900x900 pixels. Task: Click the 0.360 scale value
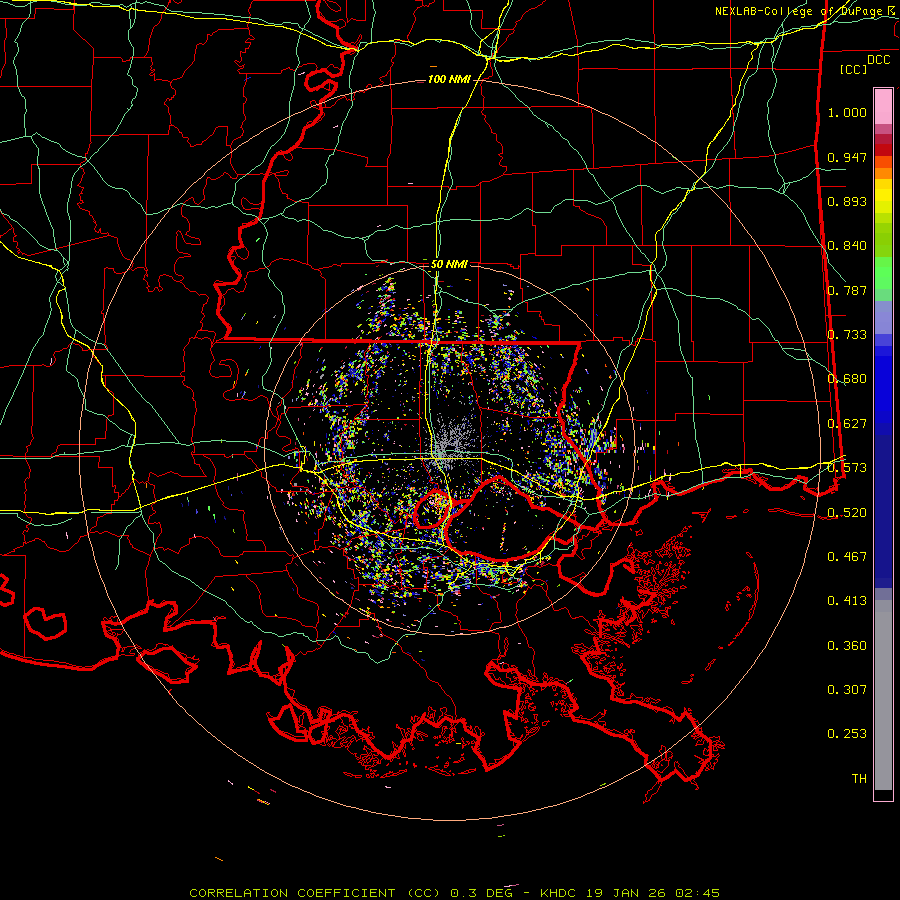tap(847, 645)
